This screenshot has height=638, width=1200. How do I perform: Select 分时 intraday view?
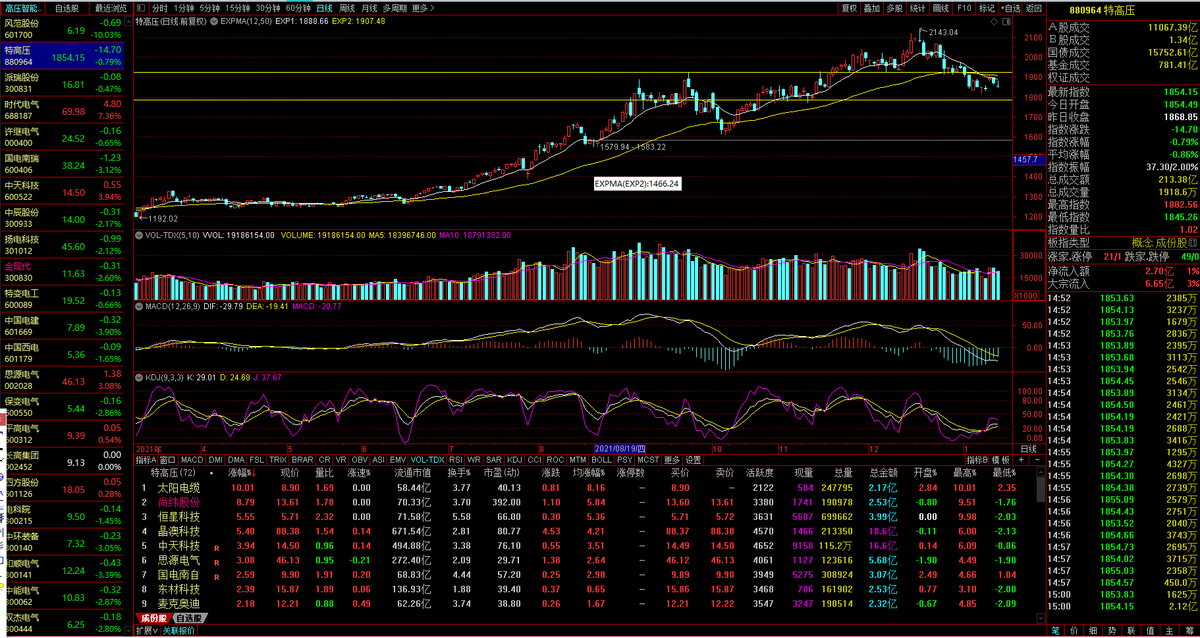[160, 7]
